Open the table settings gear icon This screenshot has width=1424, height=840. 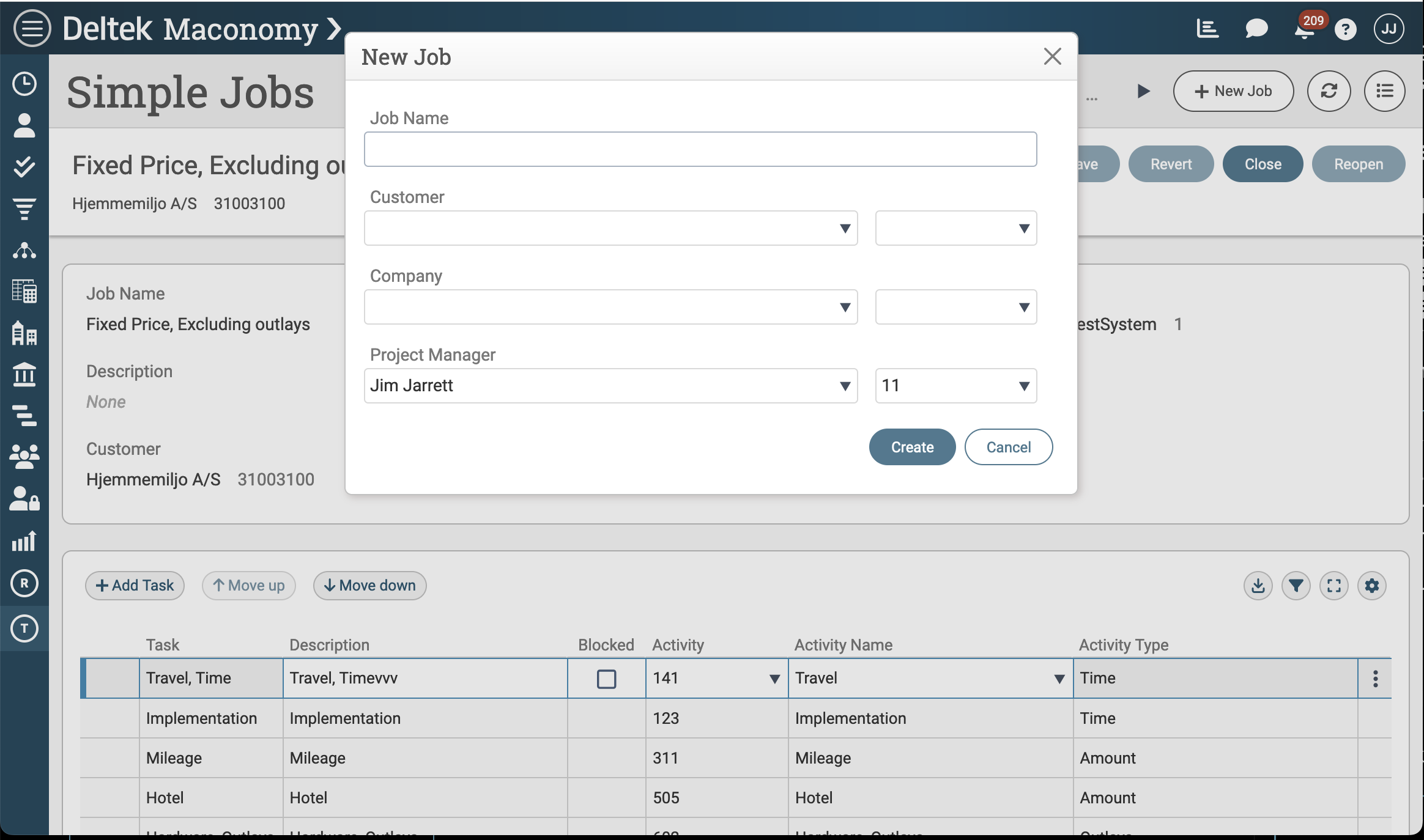(1372, 586)
